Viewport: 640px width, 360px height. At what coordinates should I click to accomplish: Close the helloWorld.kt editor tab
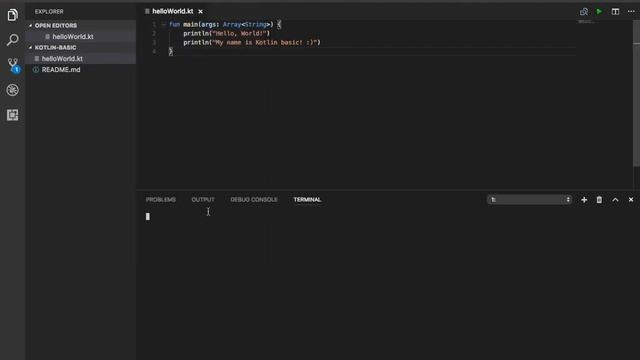pos(200,11)
